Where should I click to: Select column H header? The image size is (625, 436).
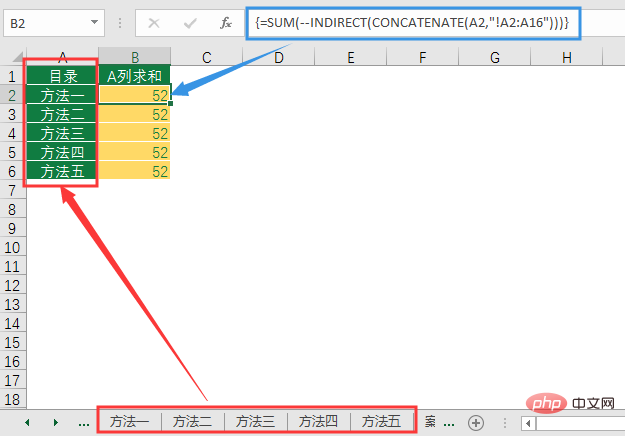566,56
